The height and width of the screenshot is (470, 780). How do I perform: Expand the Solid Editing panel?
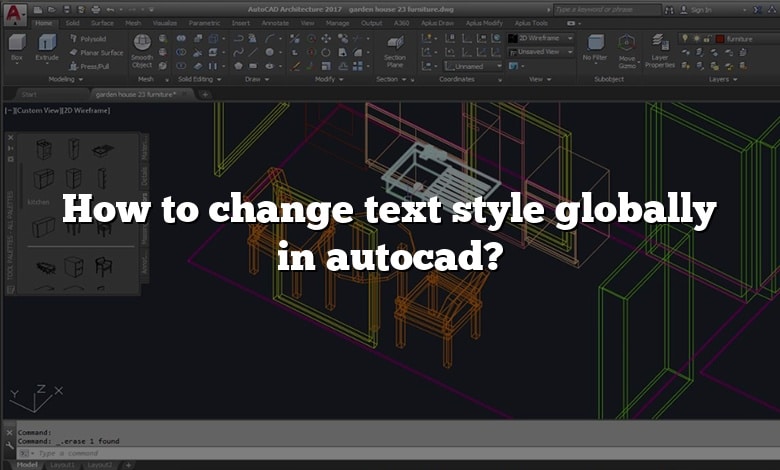[x=199, y=79]
